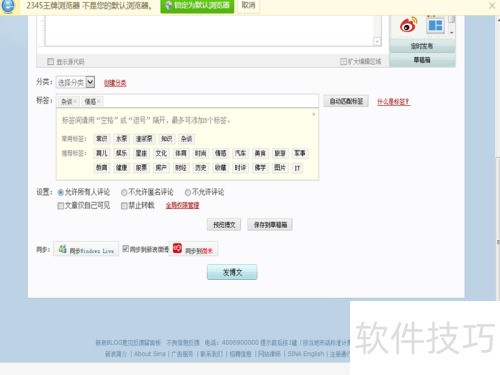Select the 允许所有人评论 radio button
500x375 pixels.
(x=61, y=192)
